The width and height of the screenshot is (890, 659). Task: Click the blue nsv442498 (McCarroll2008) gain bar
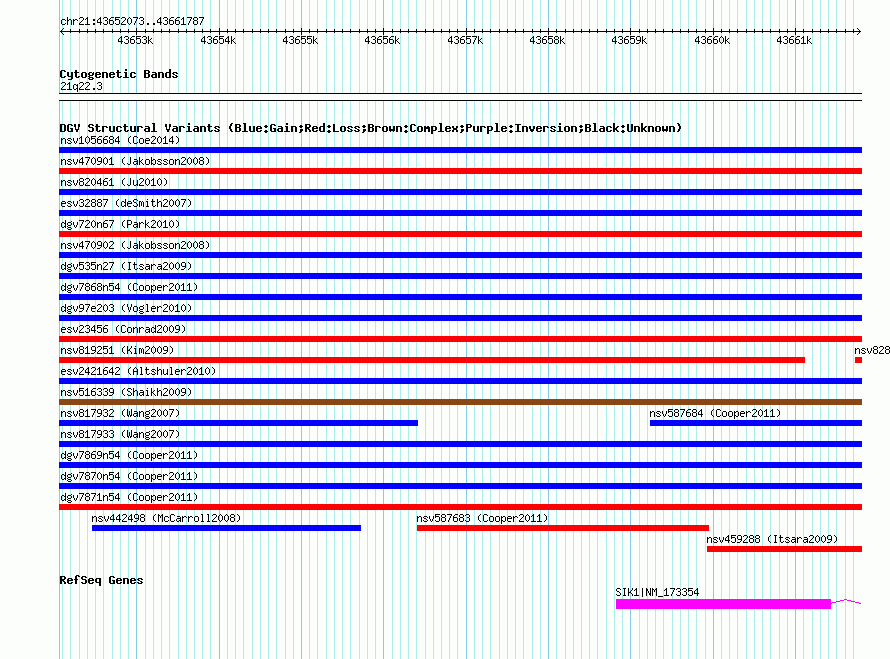click(x=226, y=528)
